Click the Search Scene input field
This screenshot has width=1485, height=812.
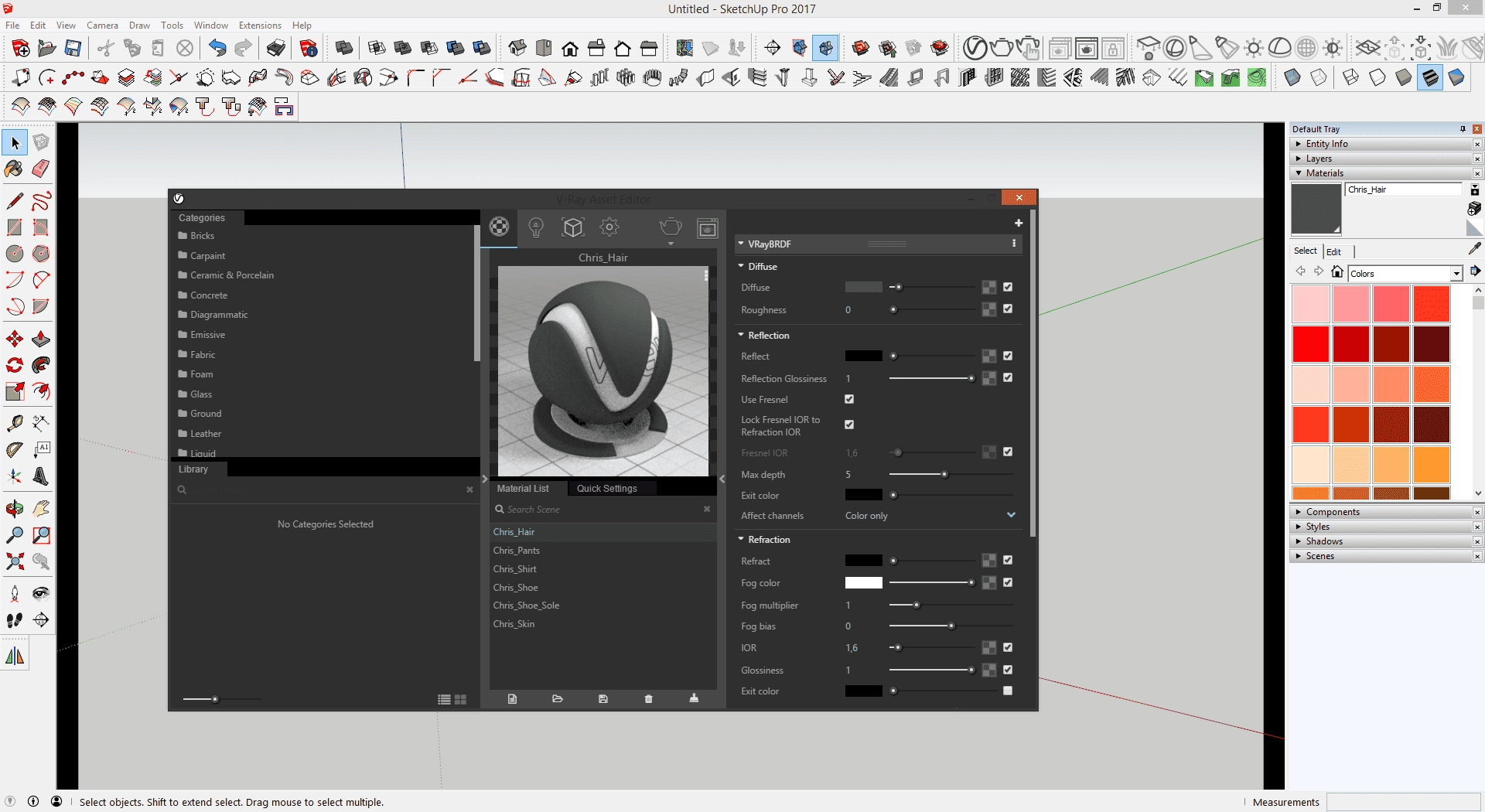tap(603, 510)
